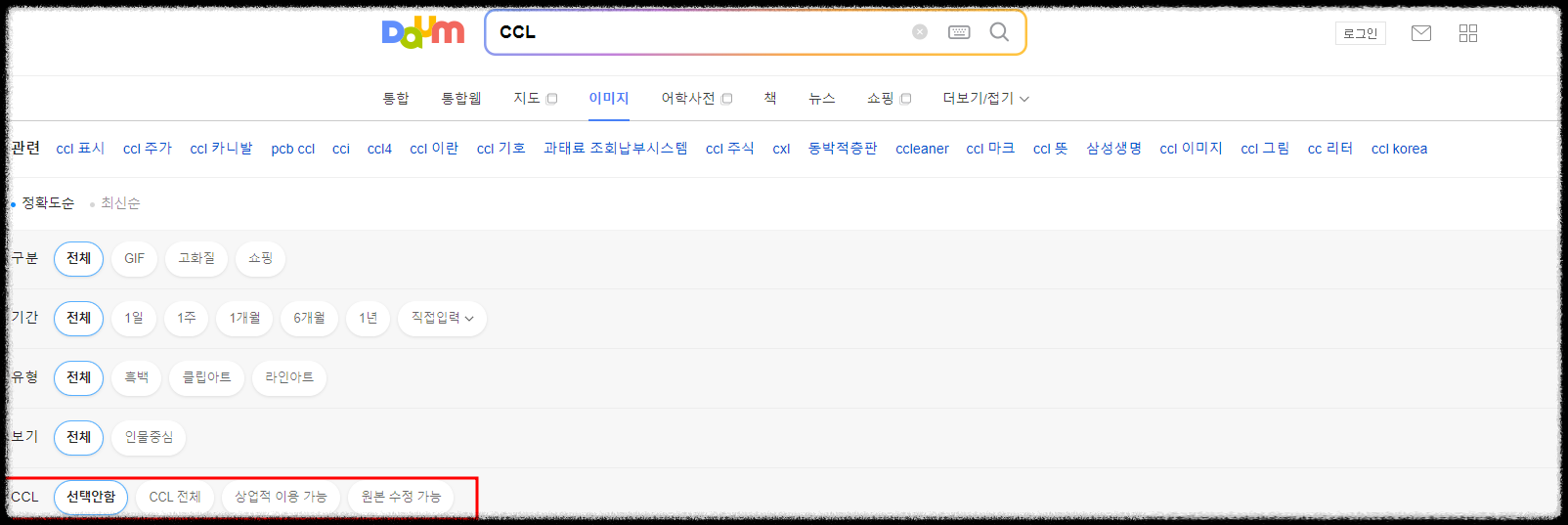Filter view to 인물중심
This screenshot has height=525, width=1568.
[149, 438]
